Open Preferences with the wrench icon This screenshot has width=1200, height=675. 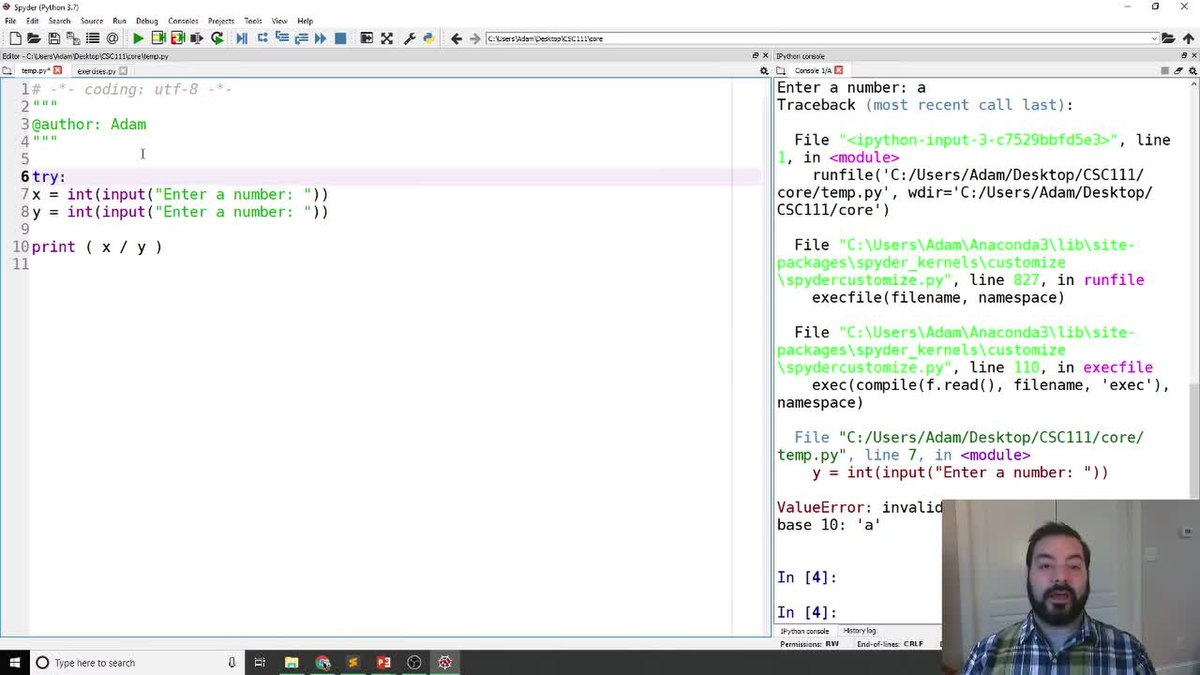pos(410,38)
